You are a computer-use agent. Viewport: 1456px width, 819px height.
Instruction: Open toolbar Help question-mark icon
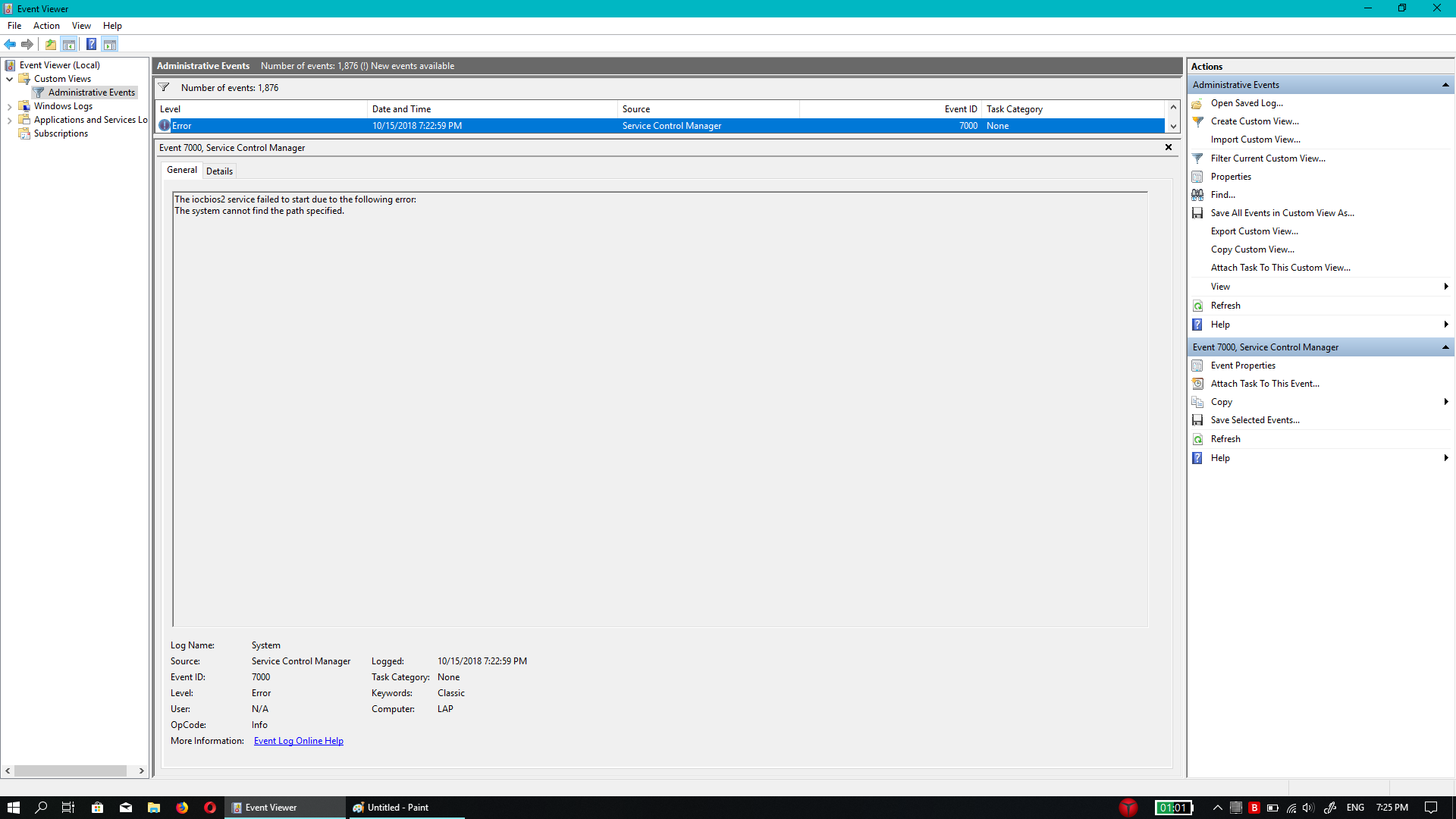click(x=91, y=44)
